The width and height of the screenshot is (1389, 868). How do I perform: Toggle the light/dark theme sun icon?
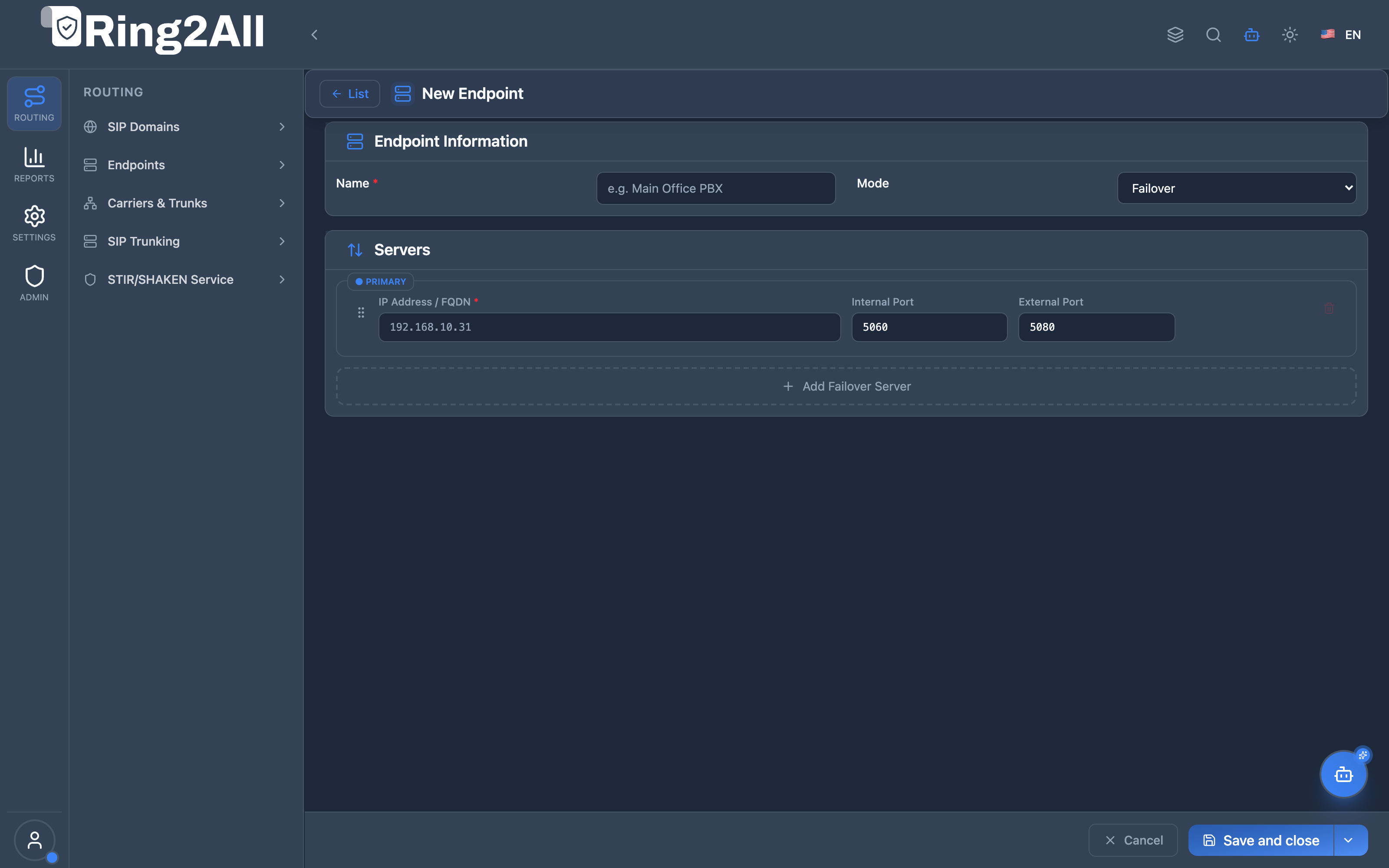1290,34
